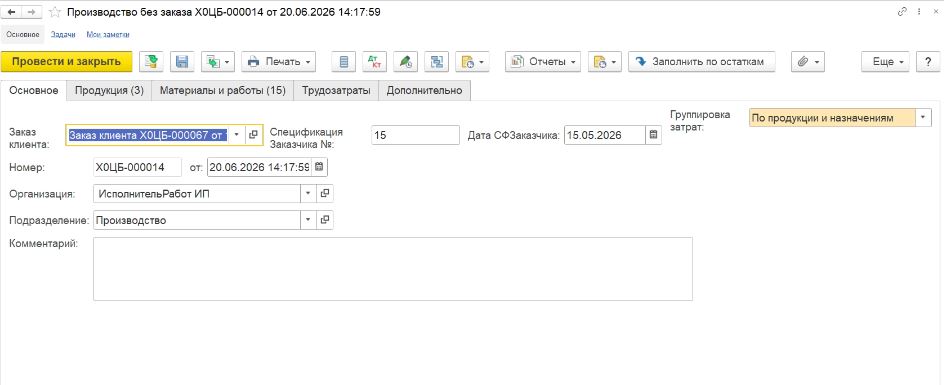Open selected Заказ клиента record icon
The image size is (944, 385).
pyautogui.click(x=253, y=135)
